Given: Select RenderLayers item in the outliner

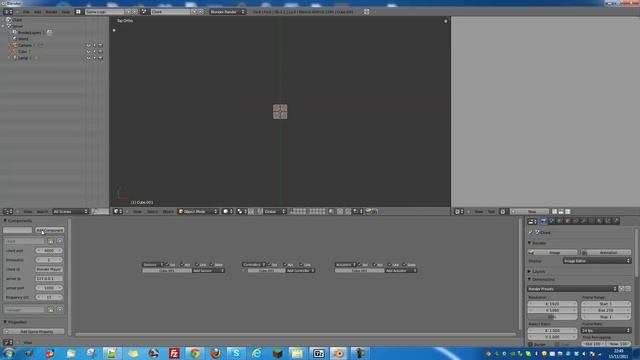Looking at the screenshot, I should pyautogui.click(x=29, y=33).
